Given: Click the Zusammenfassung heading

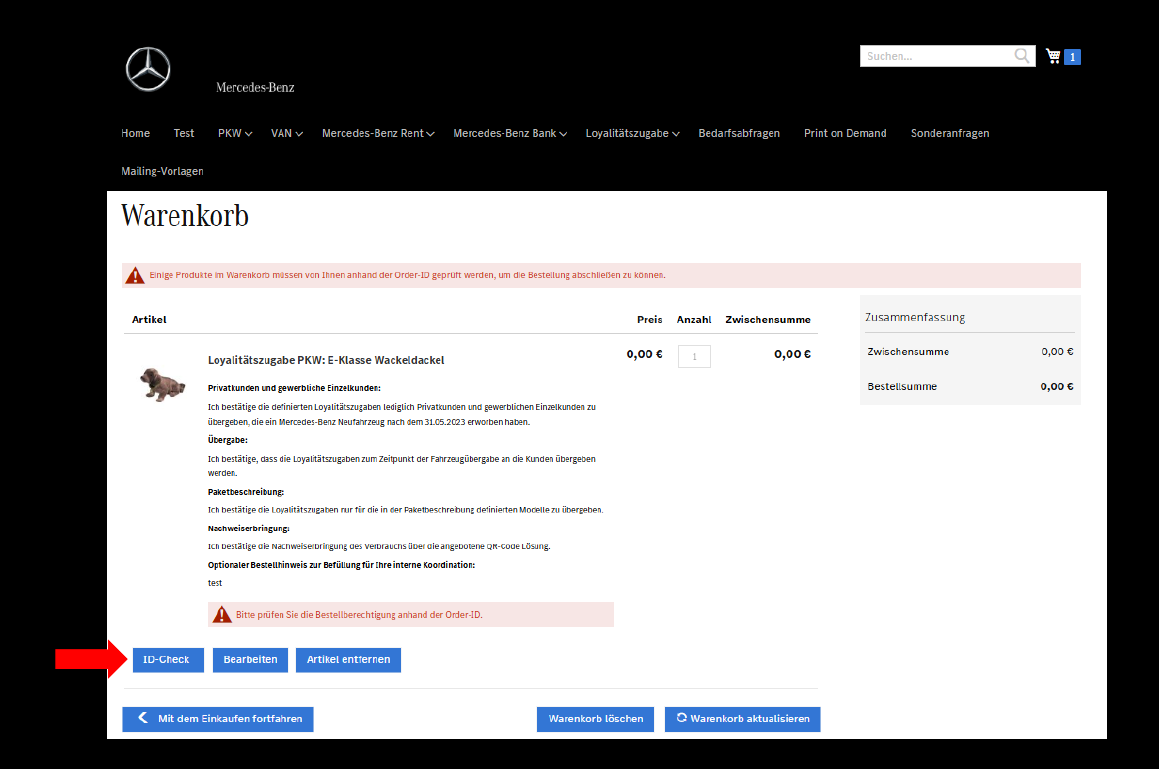Looking at the screenshot, I should [x=915, y=317].
